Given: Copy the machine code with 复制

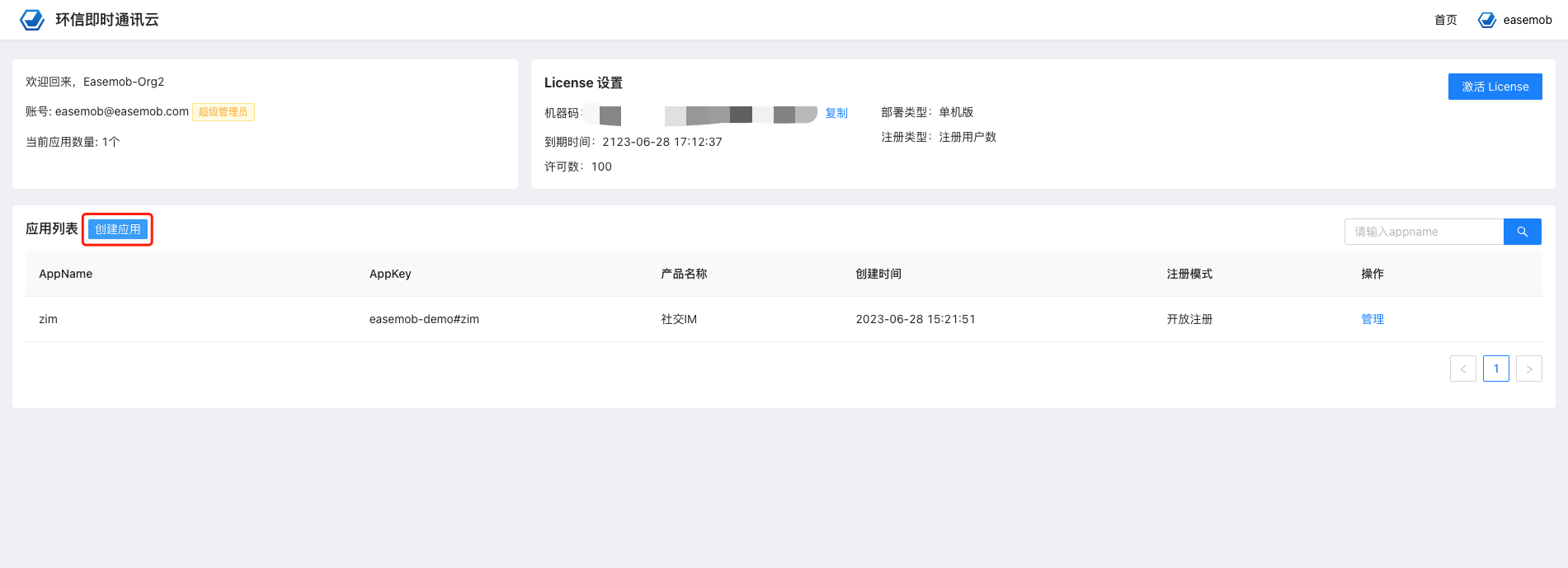Looking at the screenshot, I should [x=836, y=113].
